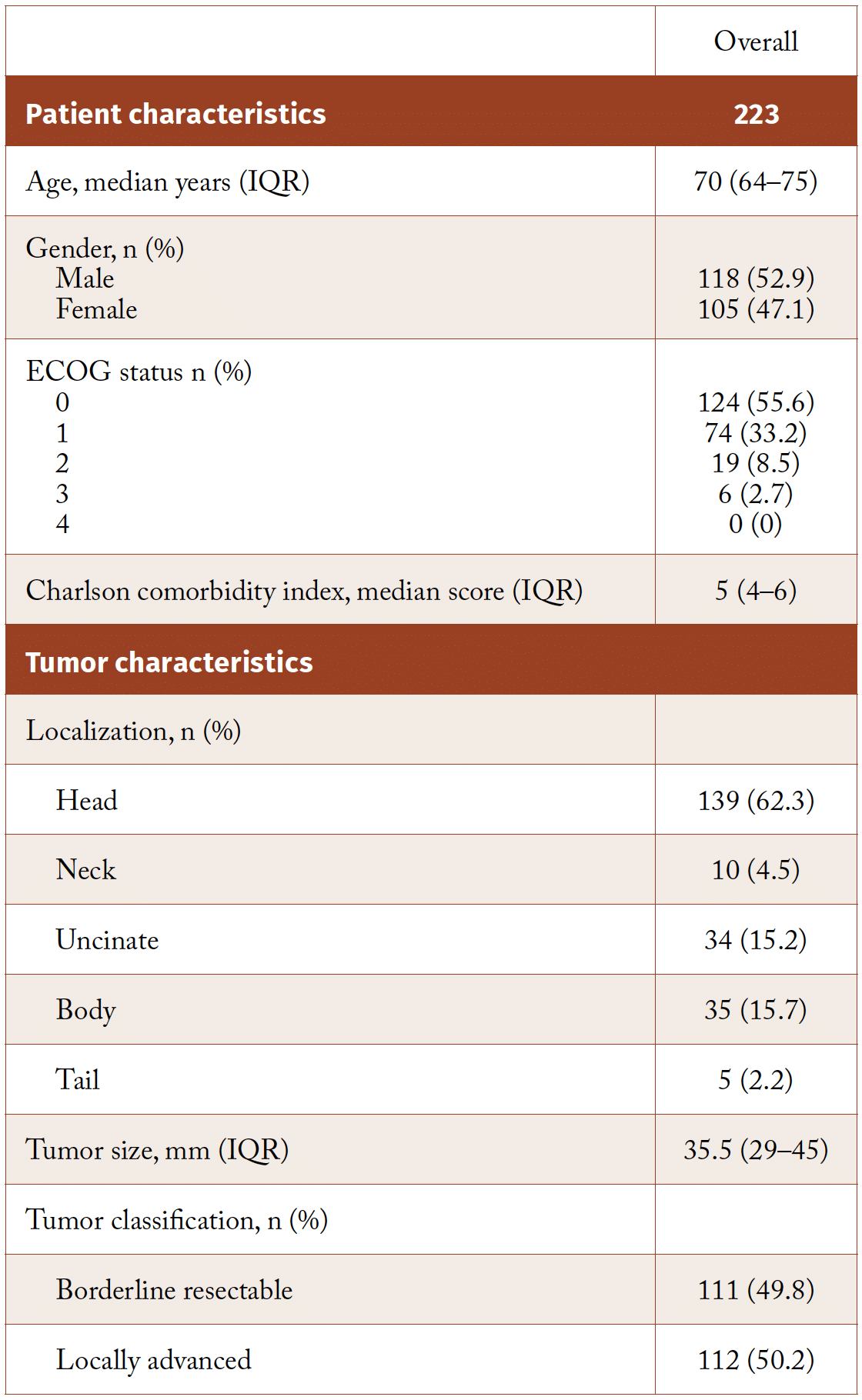Select the age value 70 (64–75)

[x=756, y=182]
